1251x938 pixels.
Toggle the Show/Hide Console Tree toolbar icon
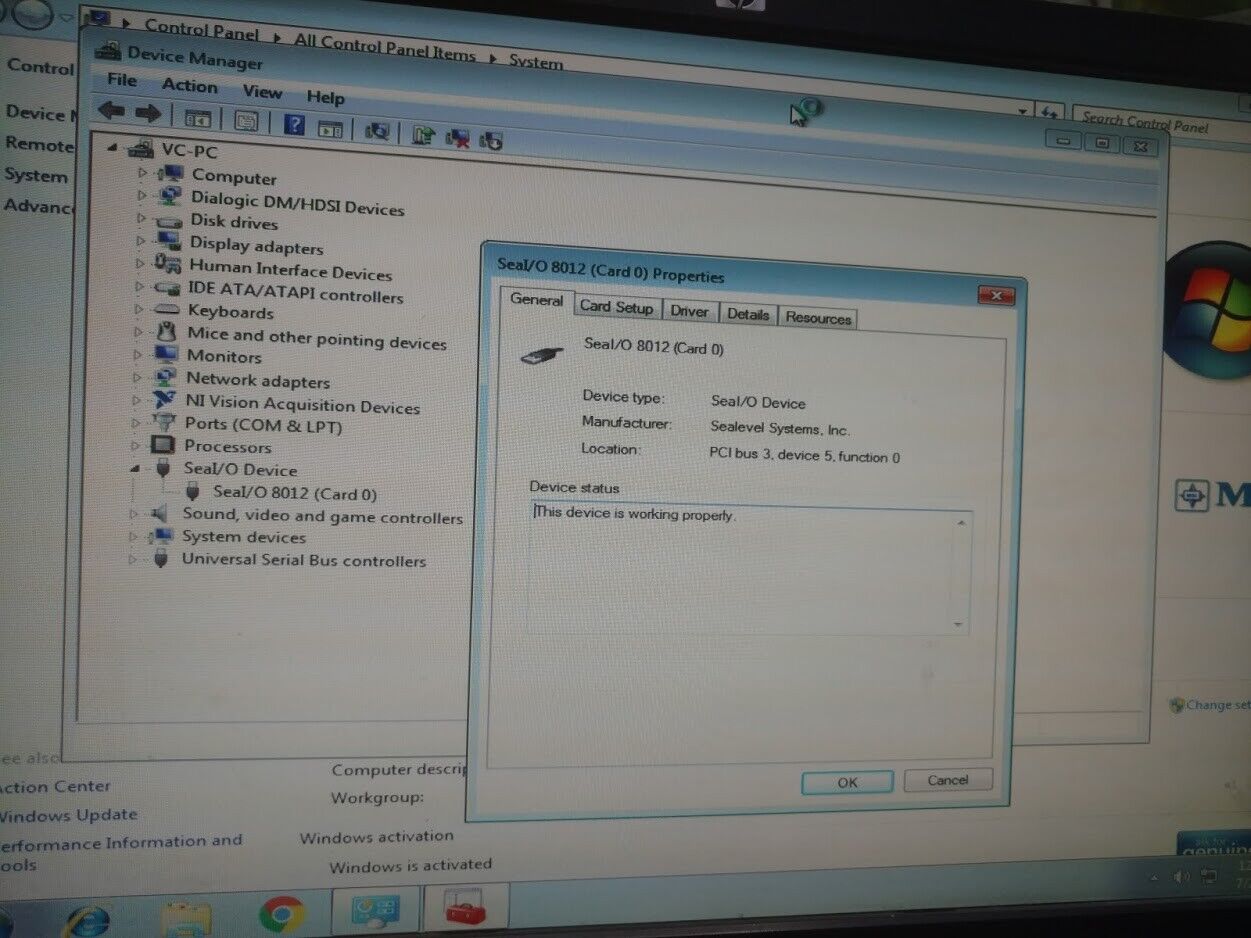(x=197, y=118)
